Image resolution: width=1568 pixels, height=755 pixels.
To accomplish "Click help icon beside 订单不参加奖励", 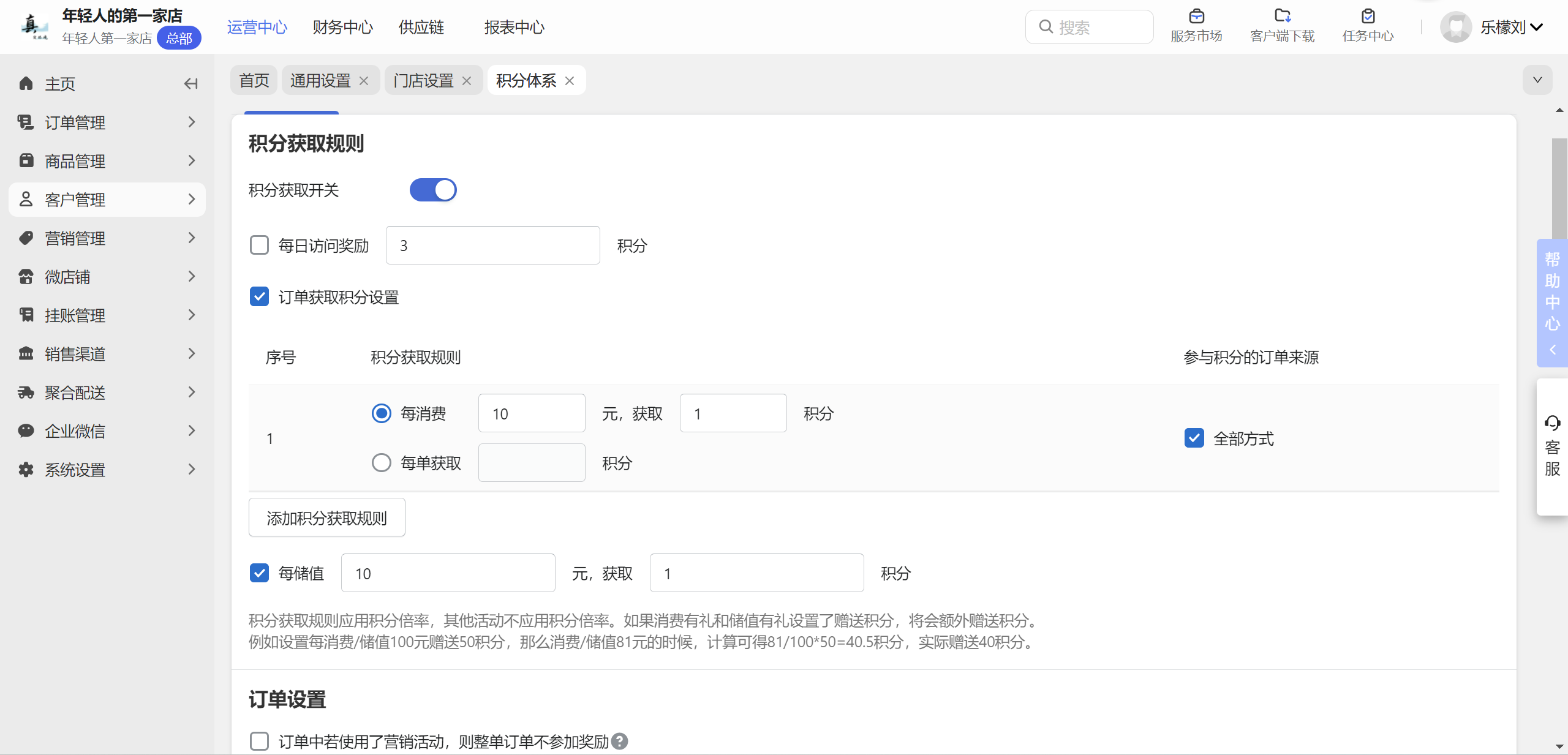I will tap(620, 742).
